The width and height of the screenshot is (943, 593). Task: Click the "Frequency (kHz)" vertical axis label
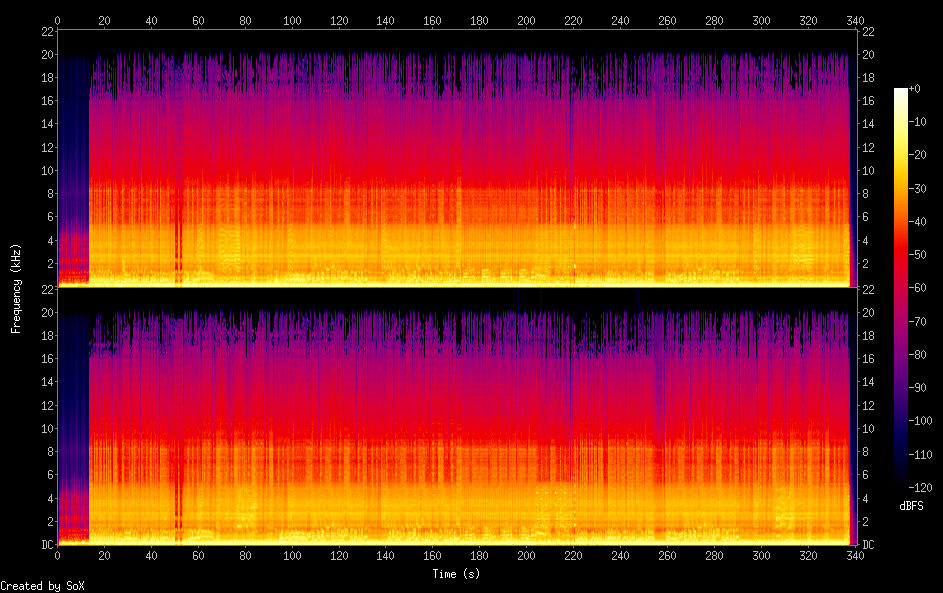(16, 287)
